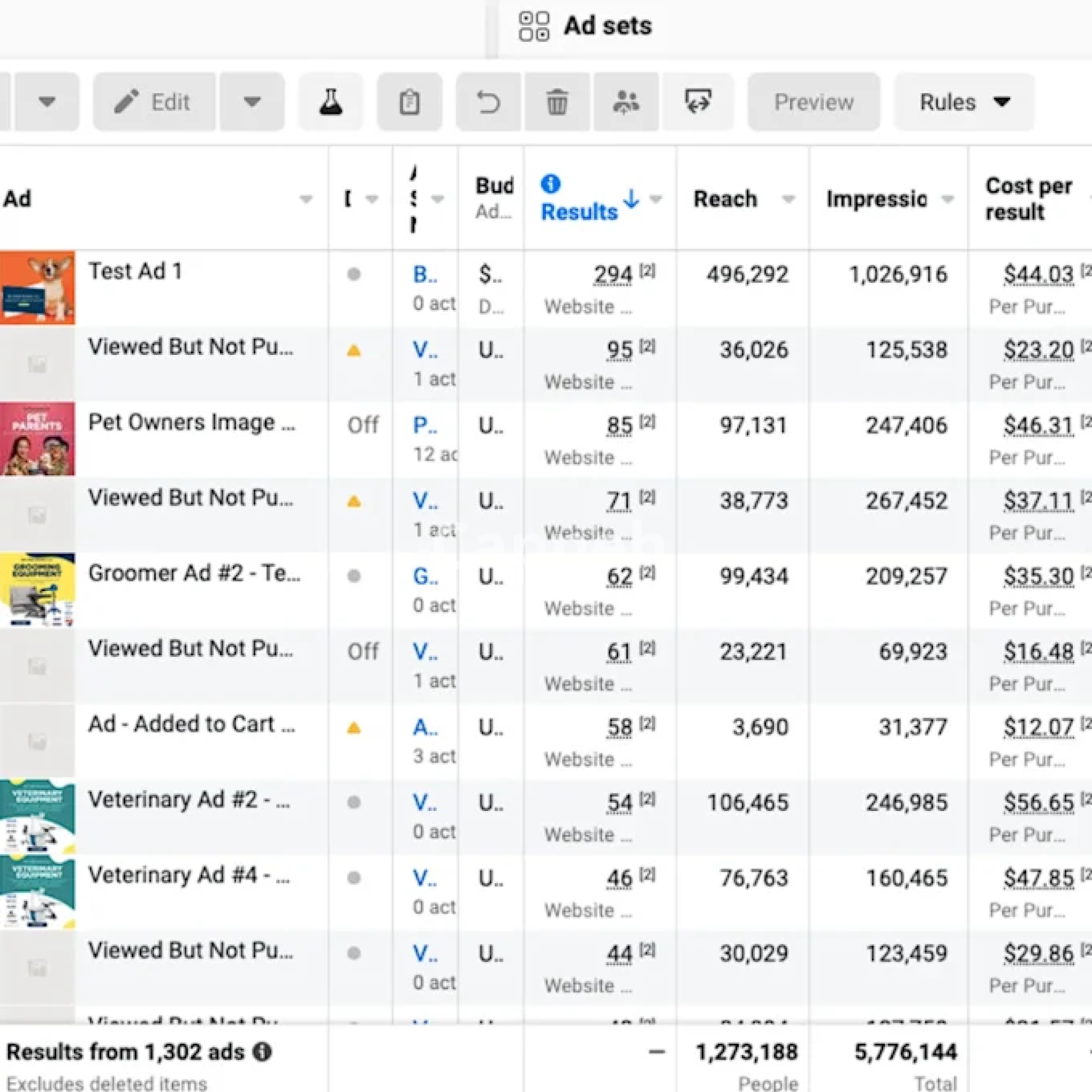Toggle the Off status for Pet Owners Image ad

[362, 425]
